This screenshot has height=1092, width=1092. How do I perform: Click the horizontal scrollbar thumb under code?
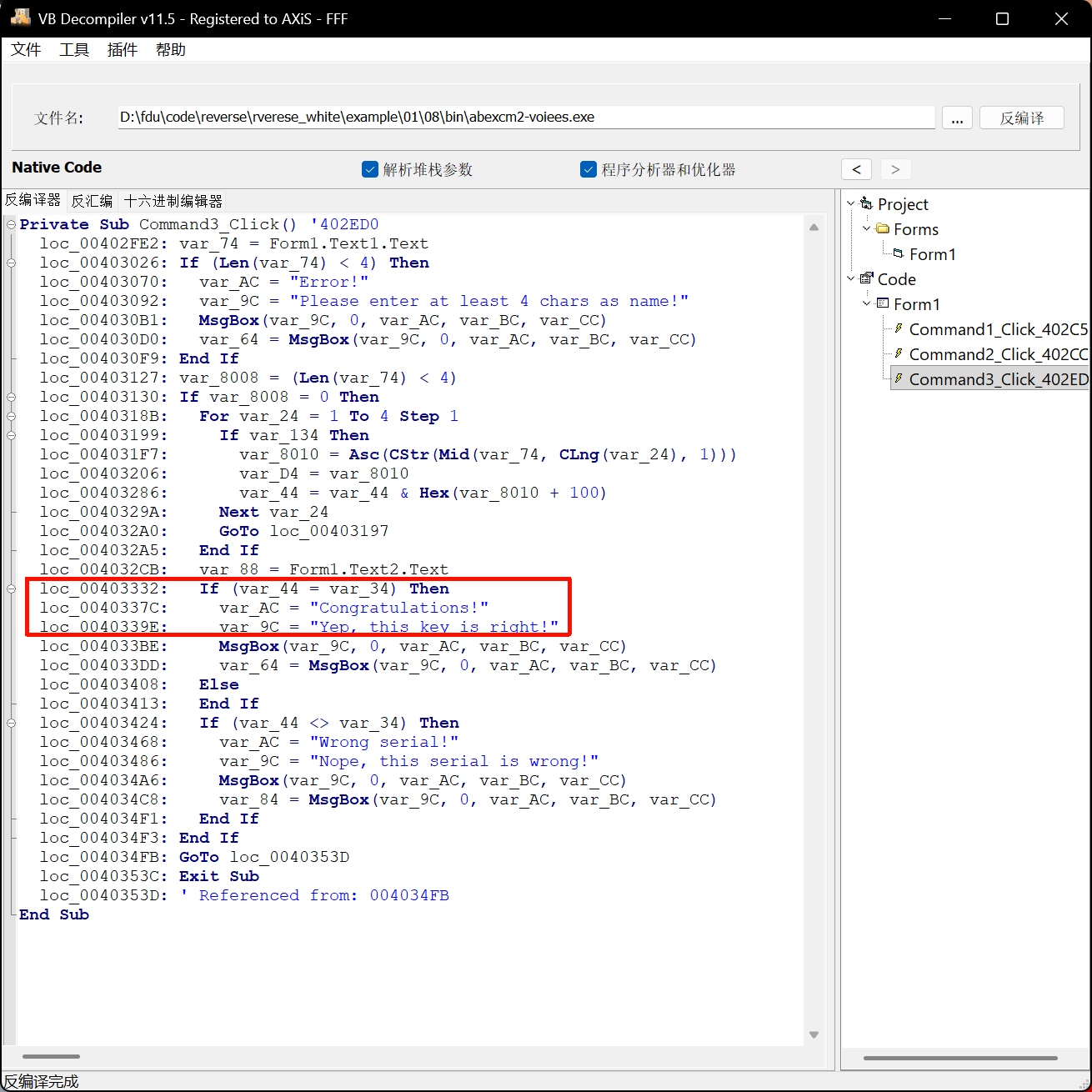click(51, 1057)
